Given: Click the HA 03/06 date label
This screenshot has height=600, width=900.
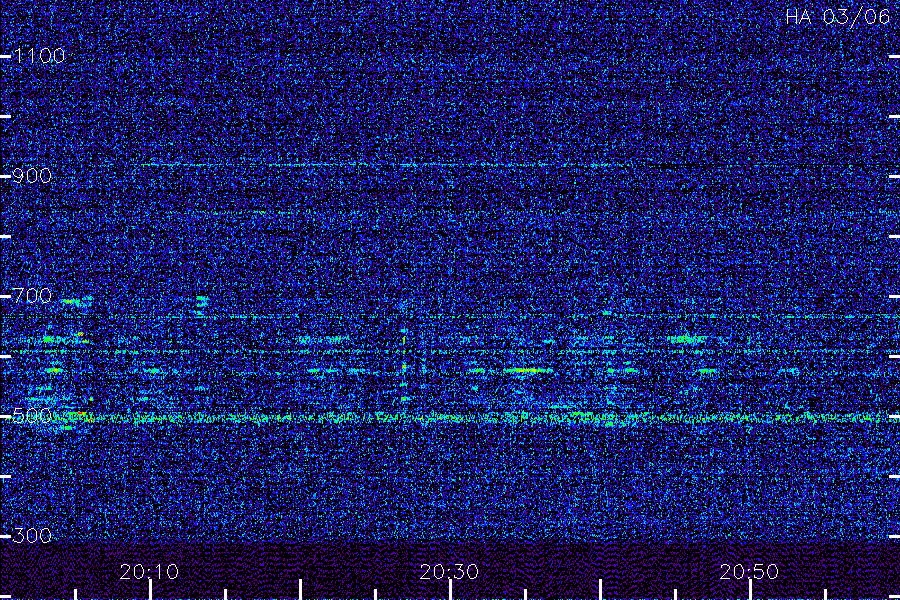Looking at the screenshot, I should coord(837,17).
